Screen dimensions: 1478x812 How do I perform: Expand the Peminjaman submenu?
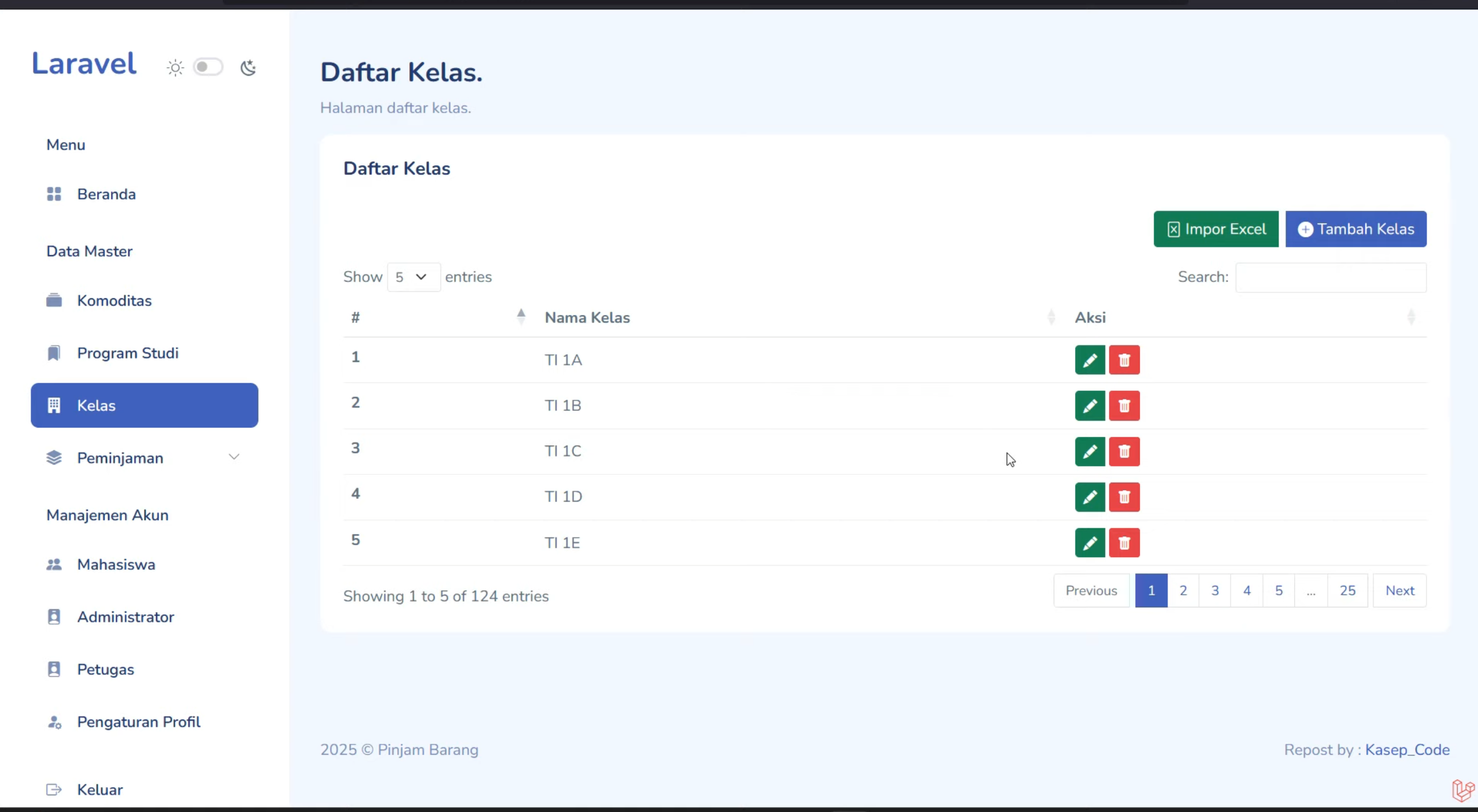coord(145,458)
